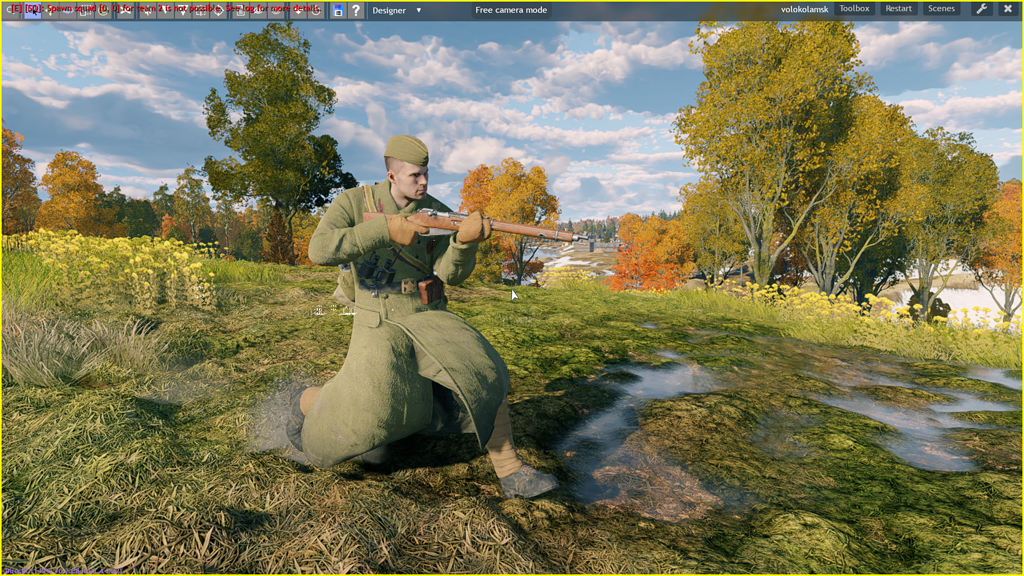Open editor help with the question mark icon
The image size is (1024, 576).
356,10
